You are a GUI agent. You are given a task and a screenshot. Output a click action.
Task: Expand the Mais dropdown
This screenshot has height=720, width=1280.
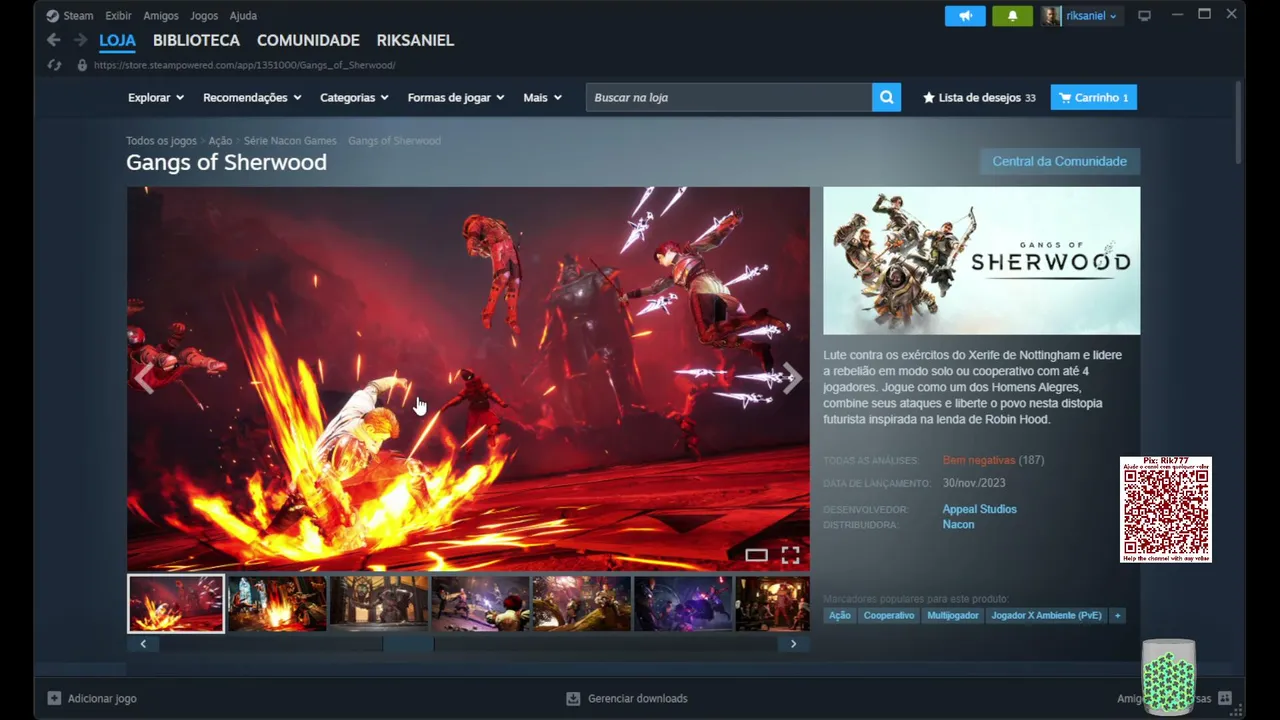pos(542,97)
